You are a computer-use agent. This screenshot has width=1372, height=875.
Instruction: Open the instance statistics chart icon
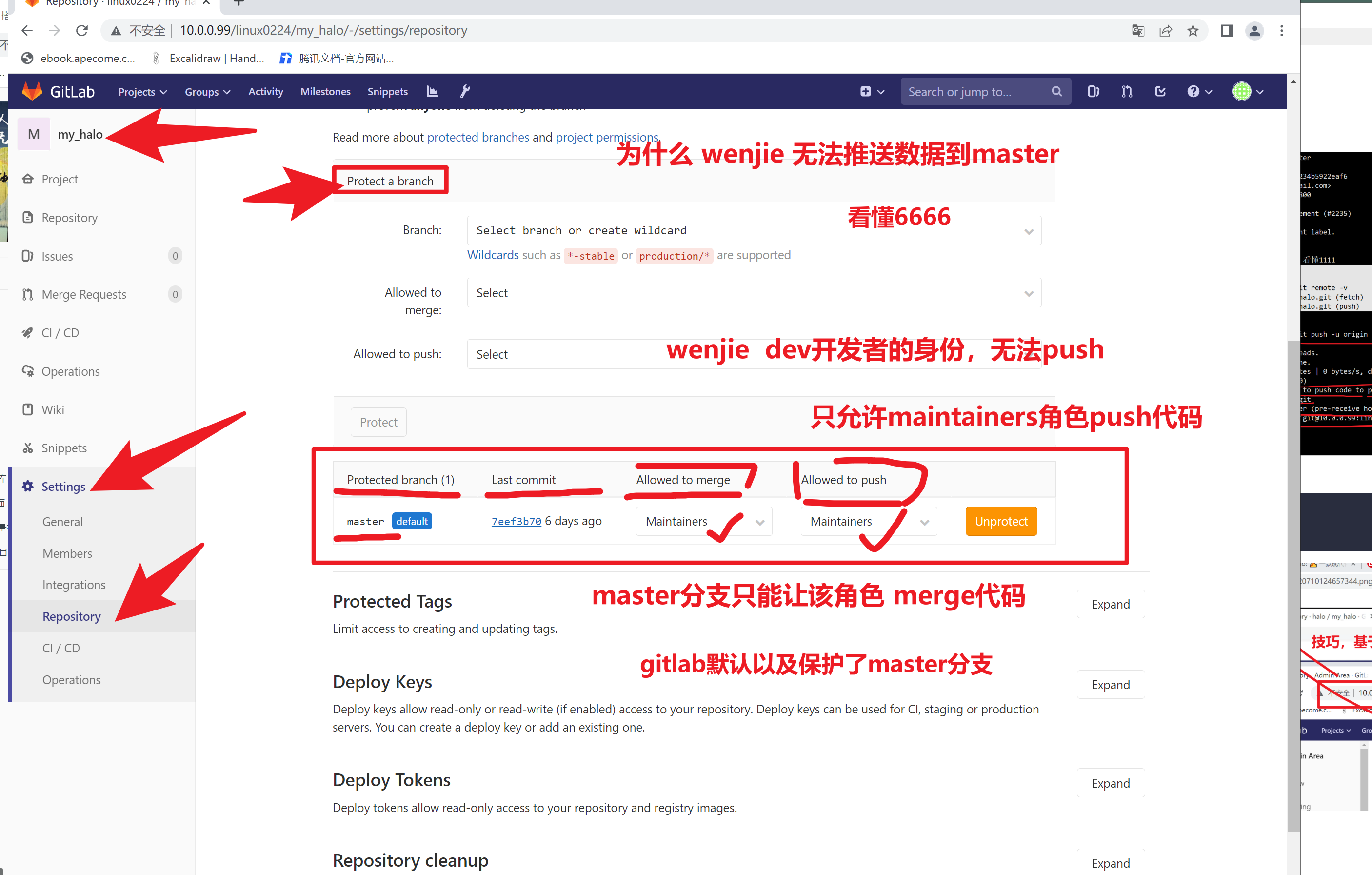433,91
